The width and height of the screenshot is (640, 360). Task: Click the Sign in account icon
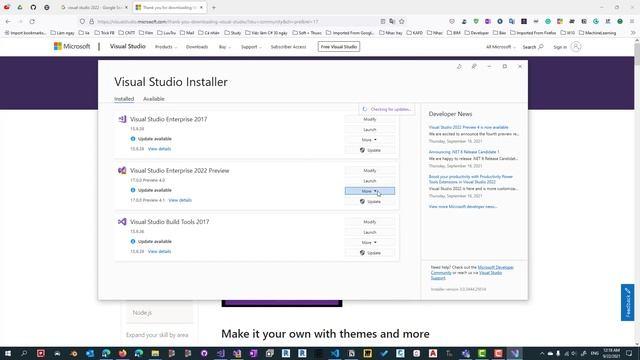click(576, 47)
